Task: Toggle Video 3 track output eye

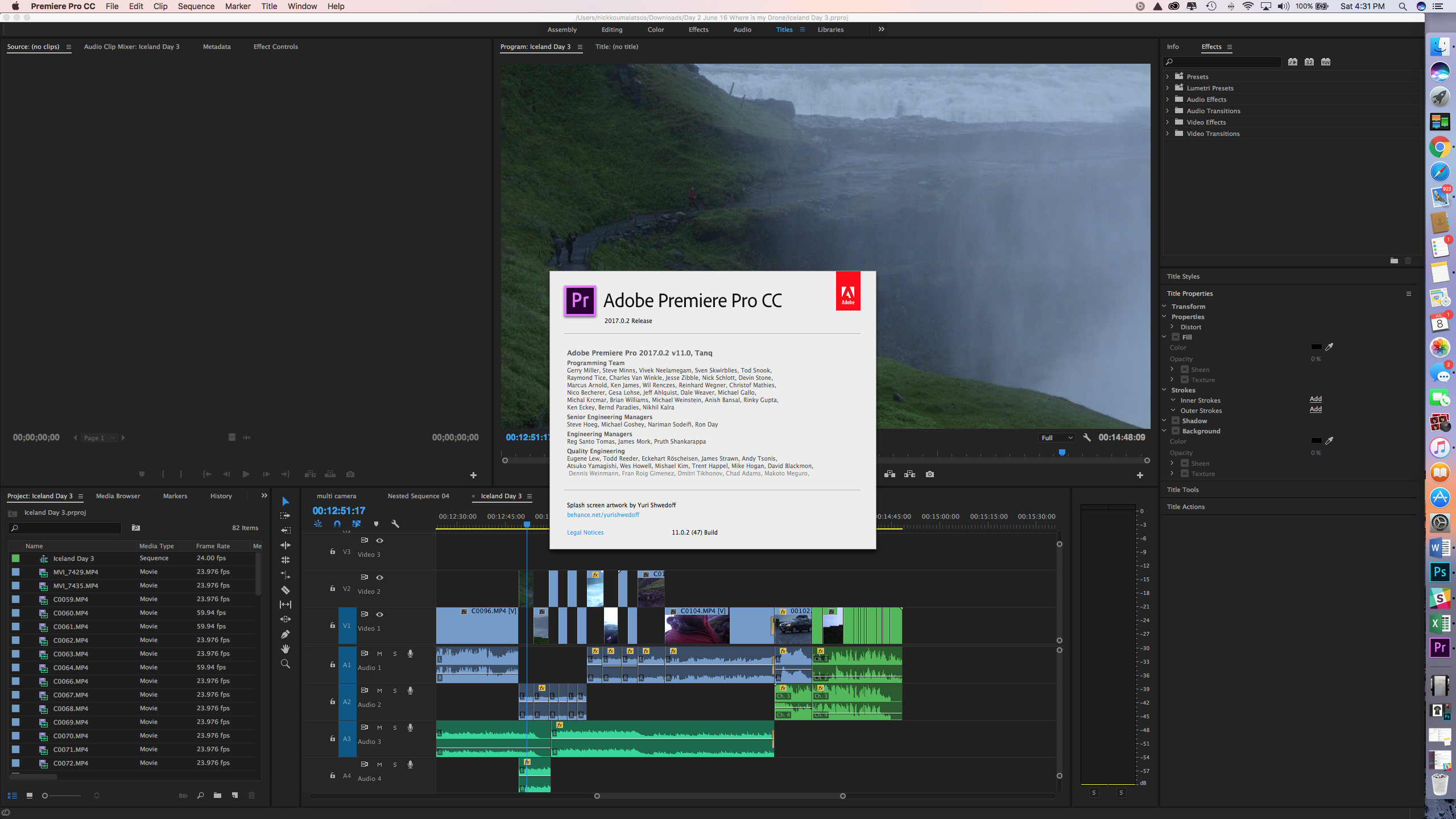Action: (379, 540)
